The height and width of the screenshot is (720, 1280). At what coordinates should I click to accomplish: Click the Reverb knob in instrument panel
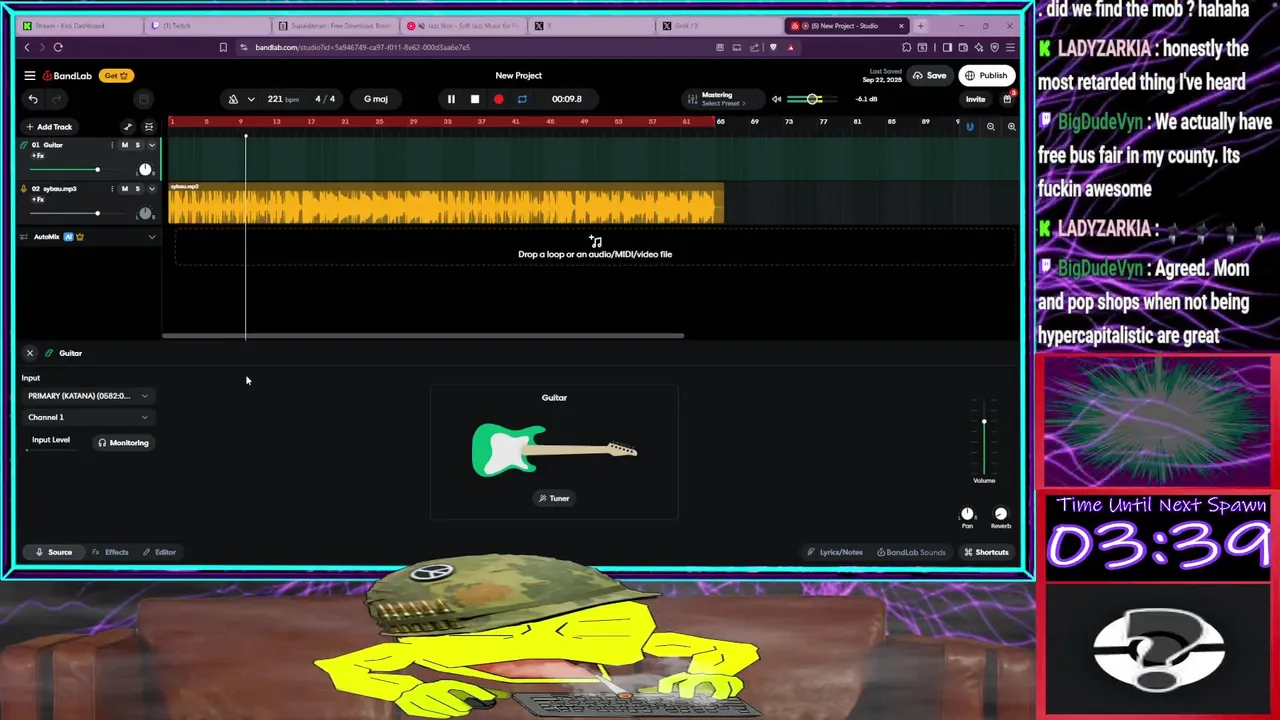(1001, 514)
